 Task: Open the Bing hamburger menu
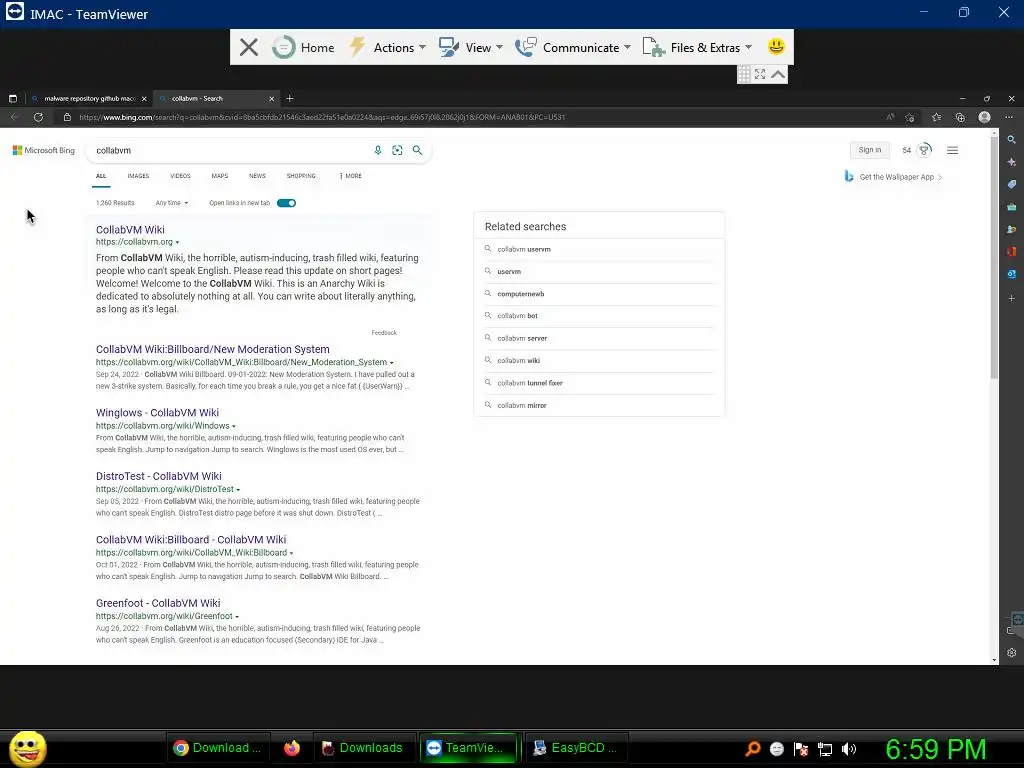click(952, 150)
